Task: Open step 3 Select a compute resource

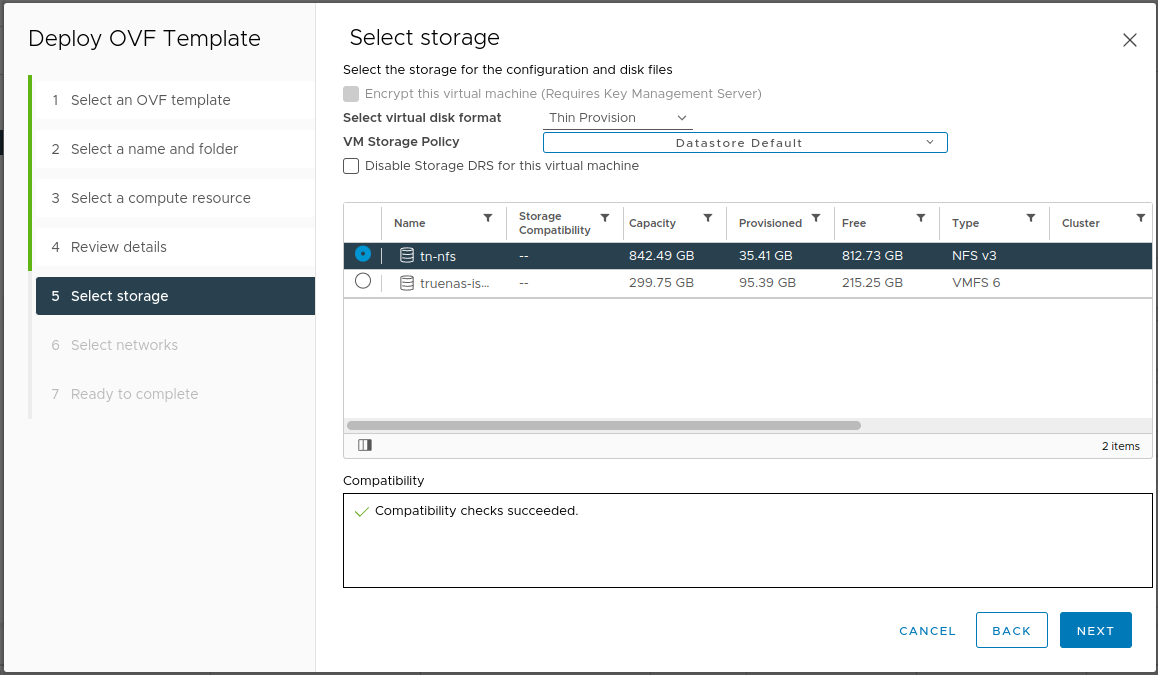Action: [160, 198]
